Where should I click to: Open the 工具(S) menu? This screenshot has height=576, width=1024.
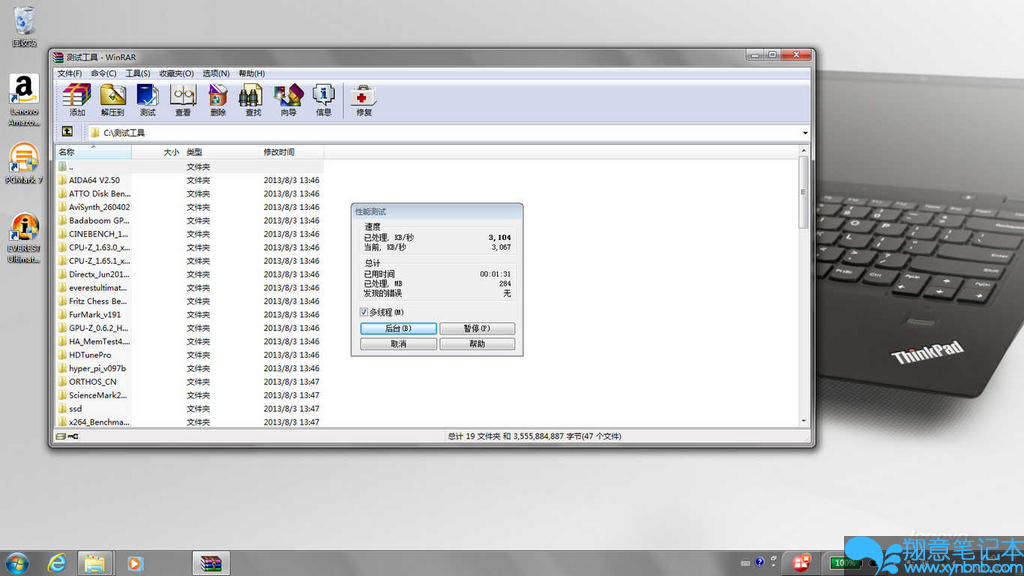(138, 73)
